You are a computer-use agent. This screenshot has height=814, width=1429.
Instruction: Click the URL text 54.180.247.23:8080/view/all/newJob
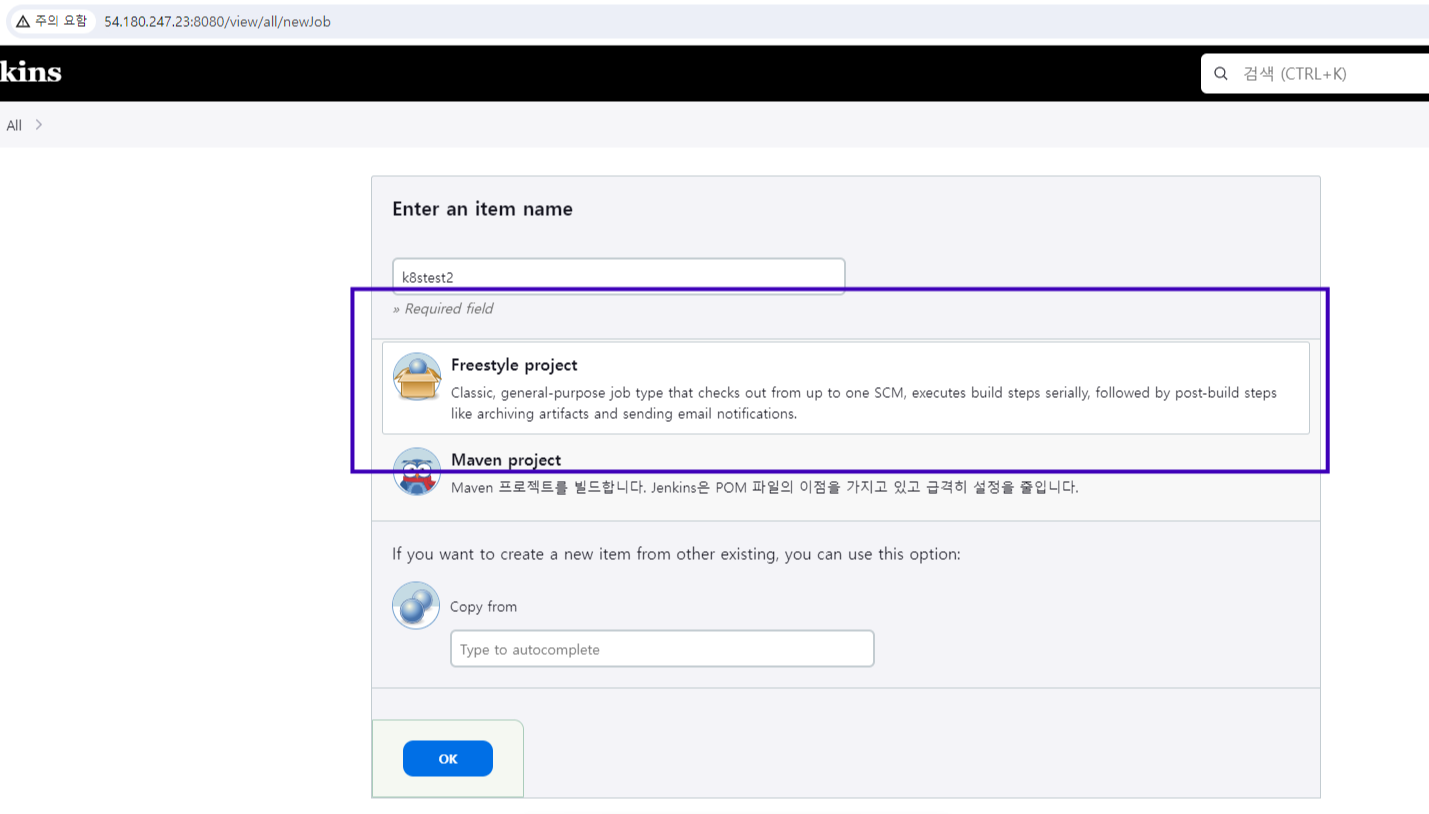coord(218,21)
